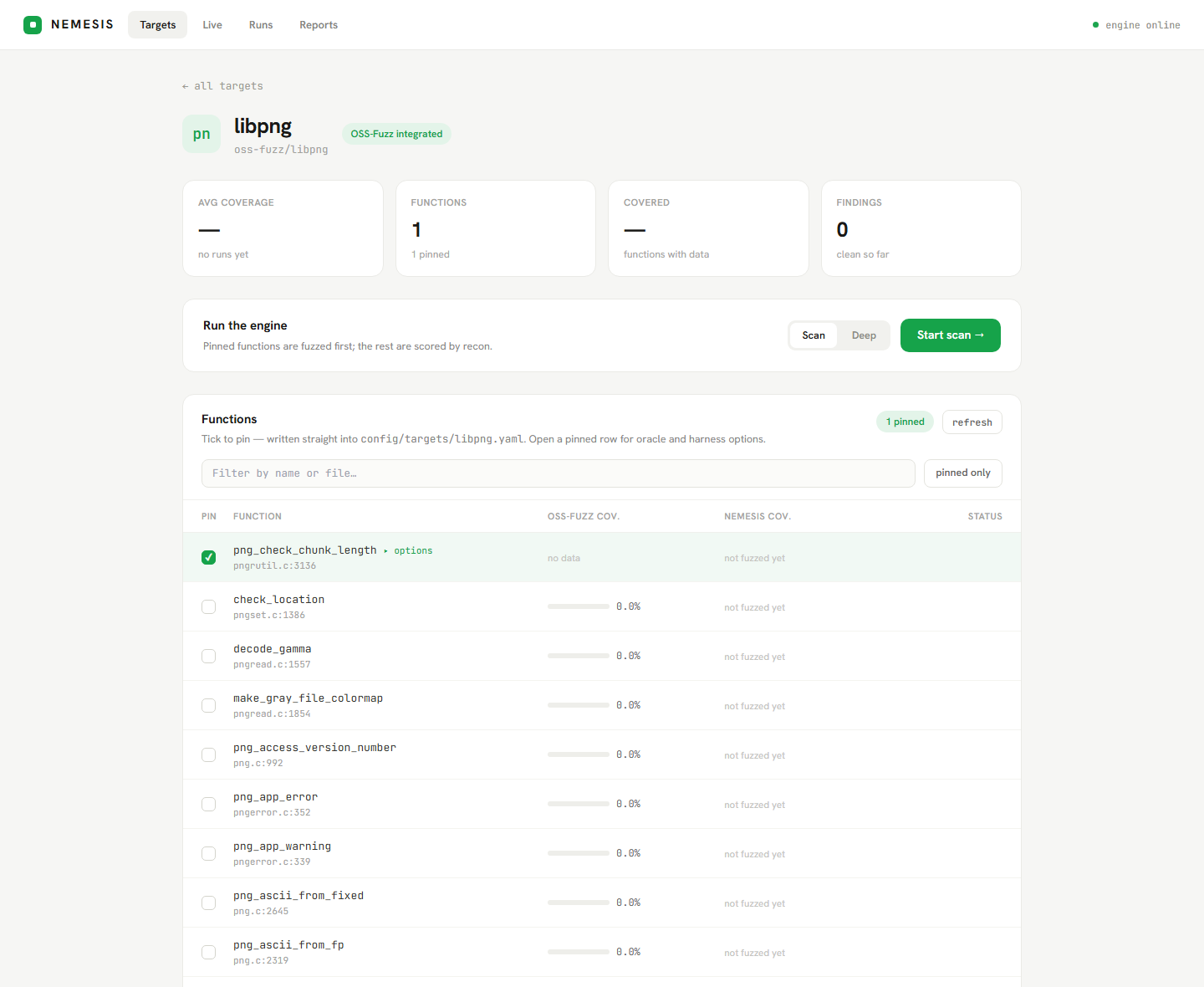1204x987 pixels.
Task: Enable the pin checkbox for png_app_error
Action: [209, 804]
